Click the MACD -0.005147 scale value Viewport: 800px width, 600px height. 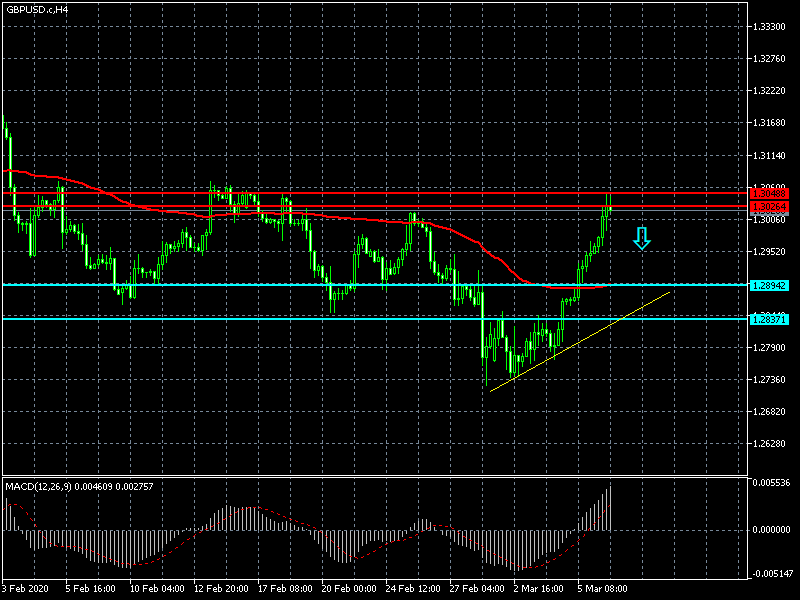773,574
